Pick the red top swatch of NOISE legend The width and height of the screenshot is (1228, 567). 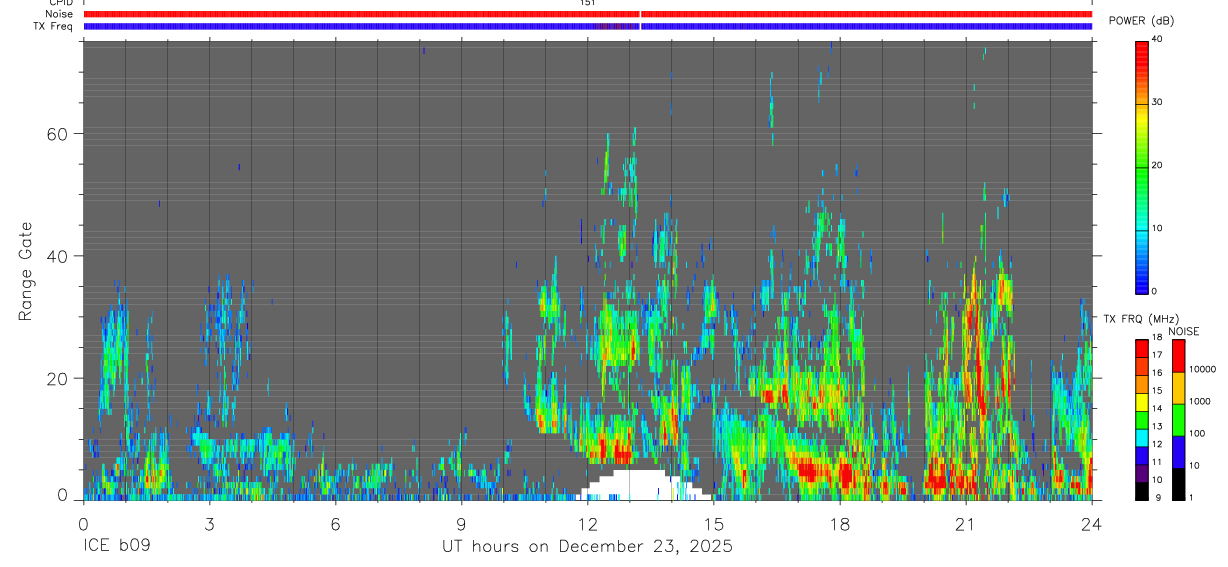(x=1177, y=355)
